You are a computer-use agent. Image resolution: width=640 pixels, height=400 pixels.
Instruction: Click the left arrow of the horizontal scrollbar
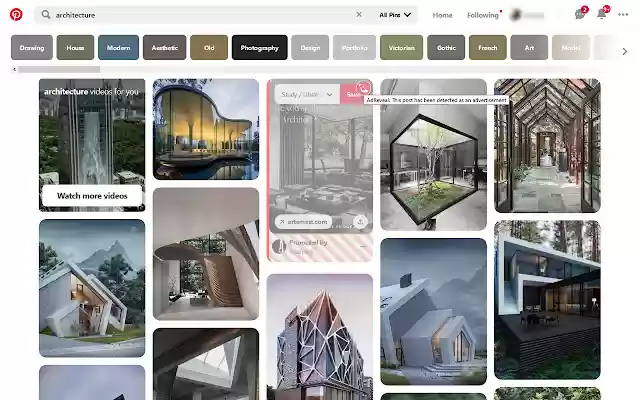point(14,69)
